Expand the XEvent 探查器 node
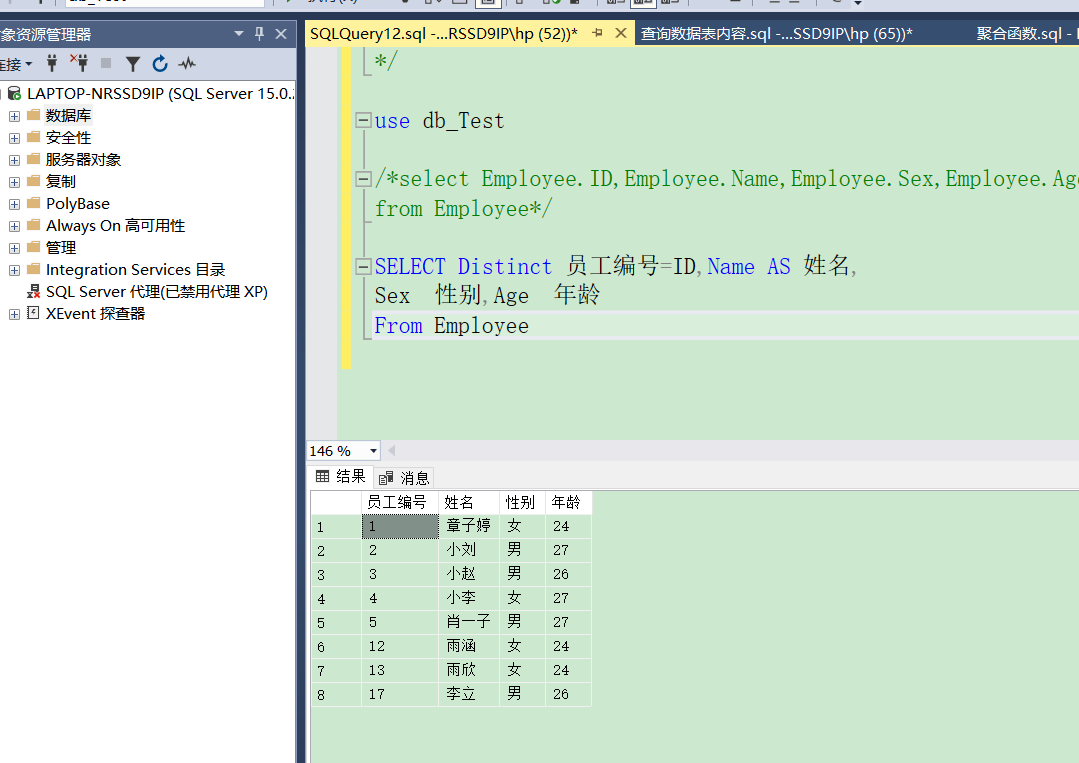This screenshot has width=1079, height=763. (14, 314)
